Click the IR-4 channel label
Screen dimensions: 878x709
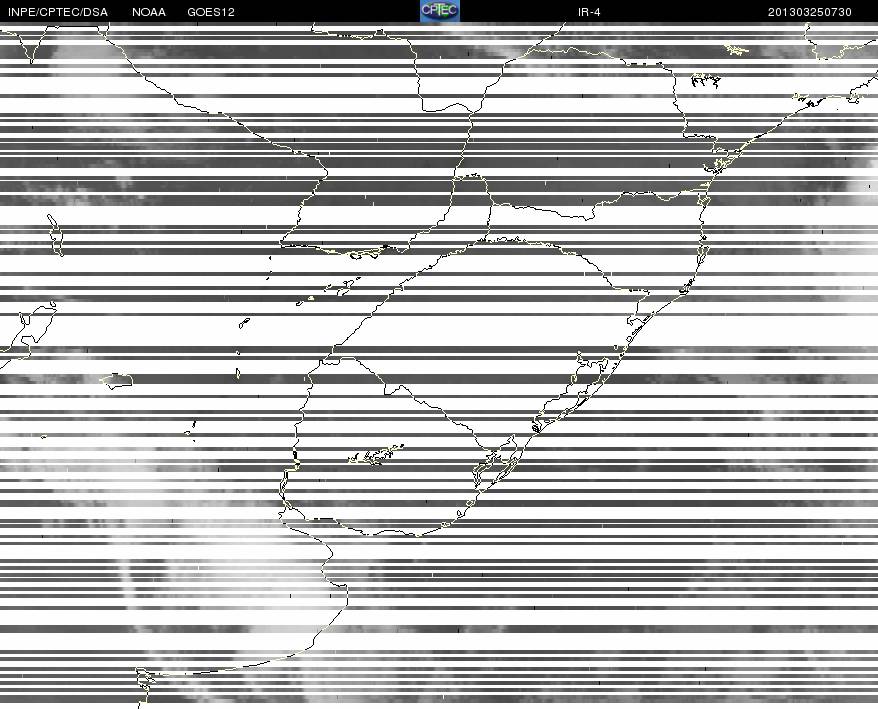[589, 12]
